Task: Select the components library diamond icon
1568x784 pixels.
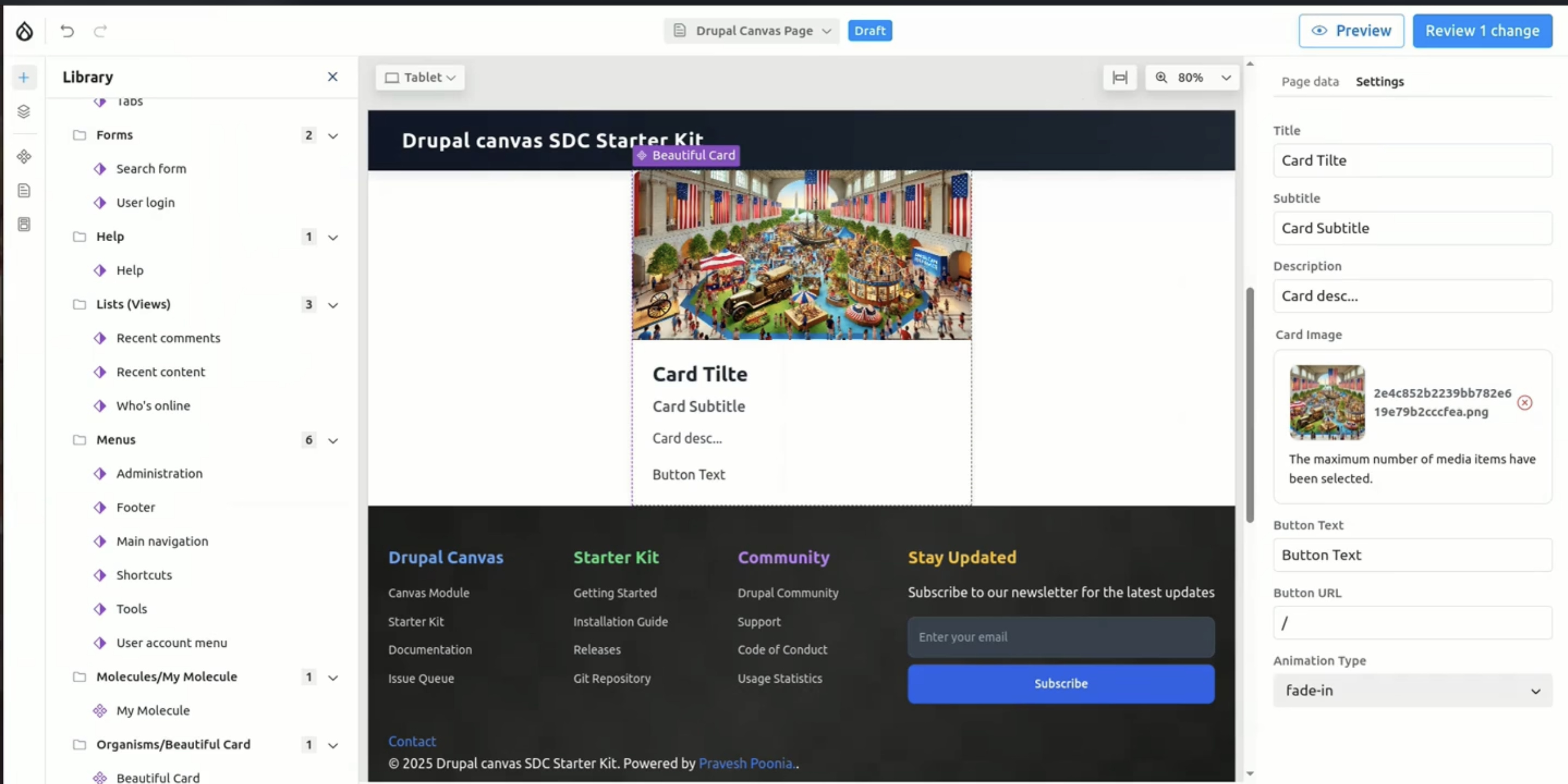Action: (24, 156)
